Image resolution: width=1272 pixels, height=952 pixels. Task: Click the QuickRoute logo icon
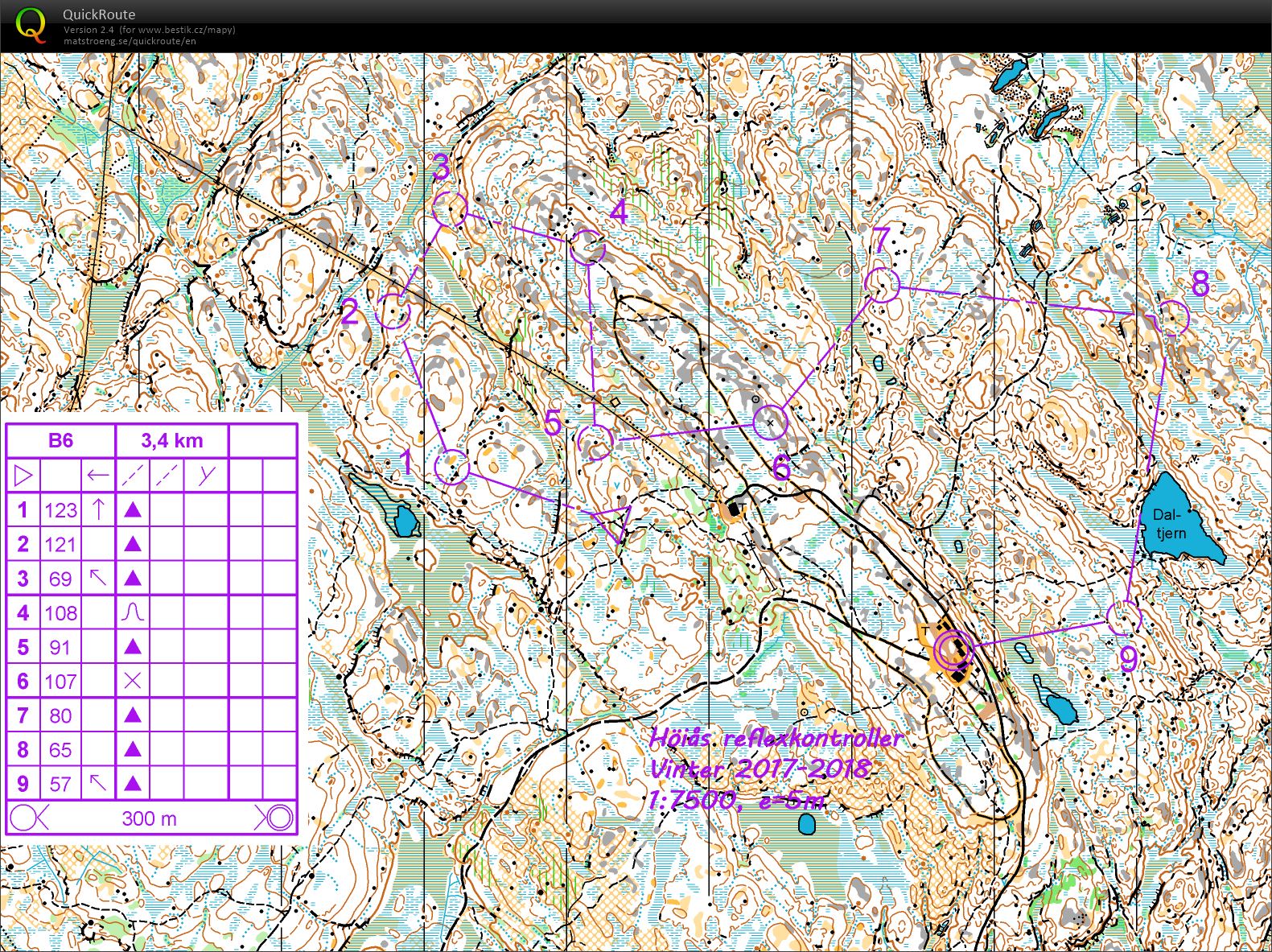pos(31,24)
